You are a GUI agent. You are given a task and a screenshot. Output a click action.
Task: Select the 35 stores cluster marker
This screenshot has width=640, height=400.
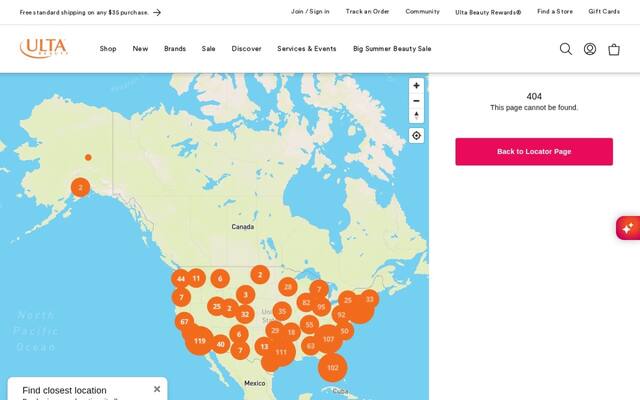[282, 312]
